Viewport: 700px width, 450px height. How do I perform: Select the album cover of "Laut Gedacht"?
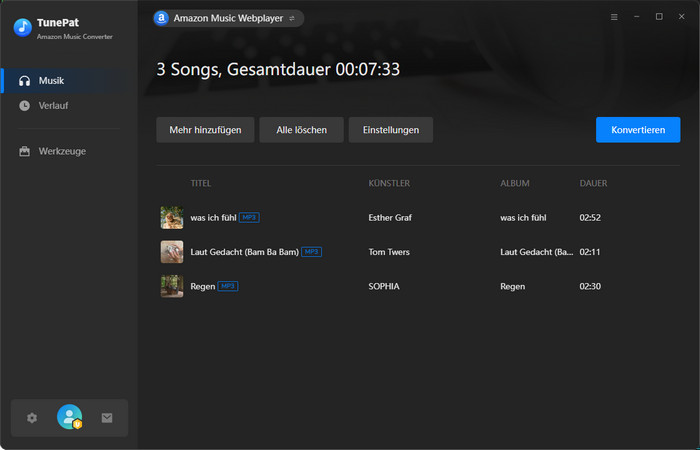(x=172, y=252)
